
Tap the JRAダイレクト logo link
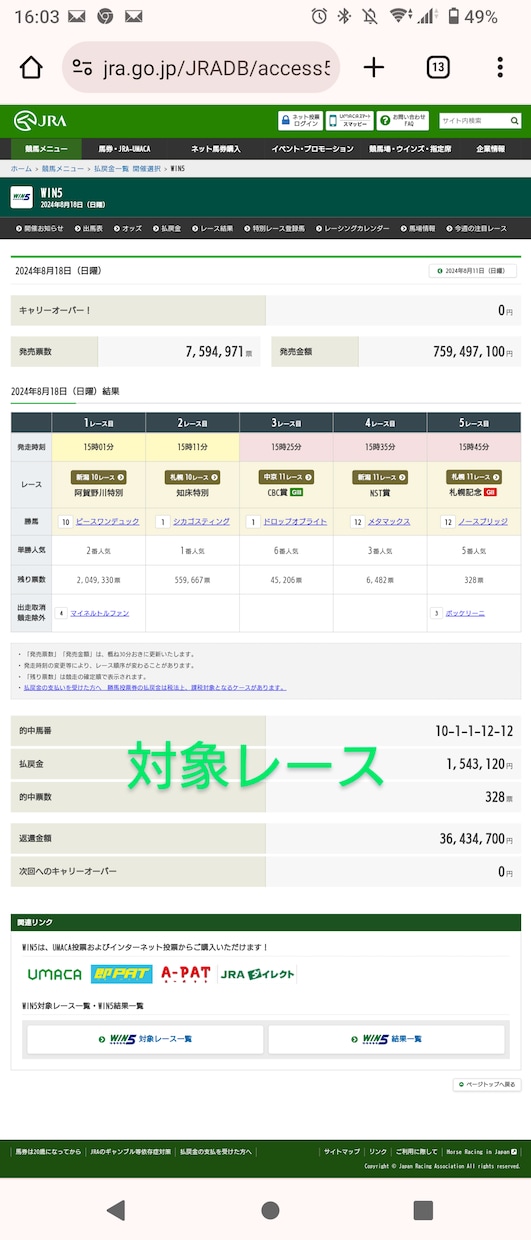258,974
